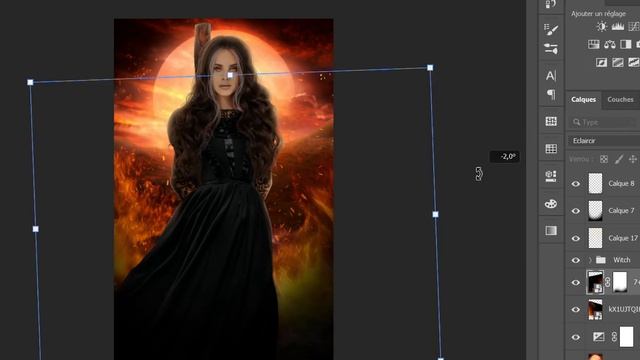Add a Brightness/Contrast adjustment
640x360 pixels.
pos(601,27)
